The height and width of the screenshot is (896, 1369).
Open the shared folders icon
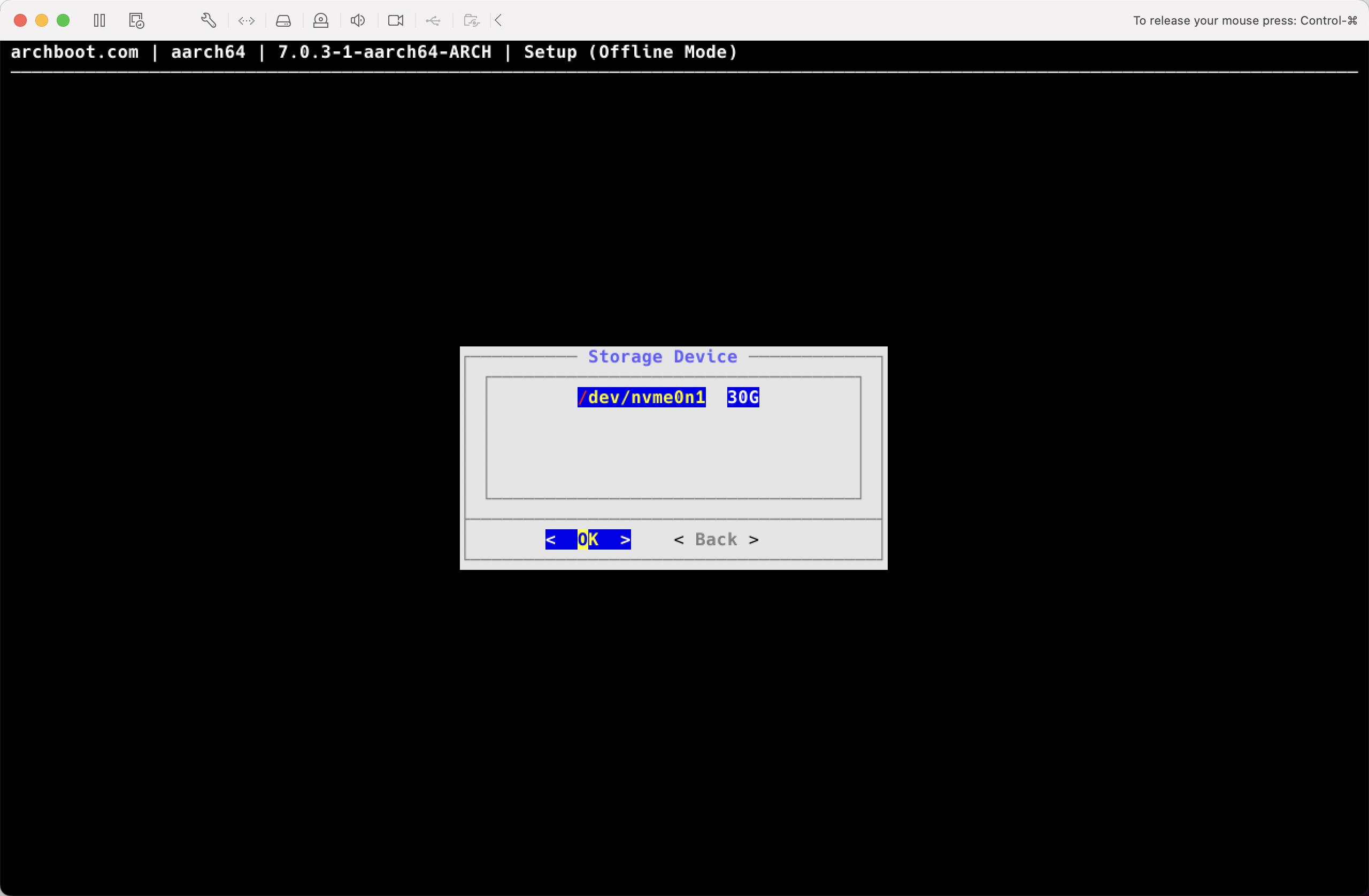coord(472,21)
